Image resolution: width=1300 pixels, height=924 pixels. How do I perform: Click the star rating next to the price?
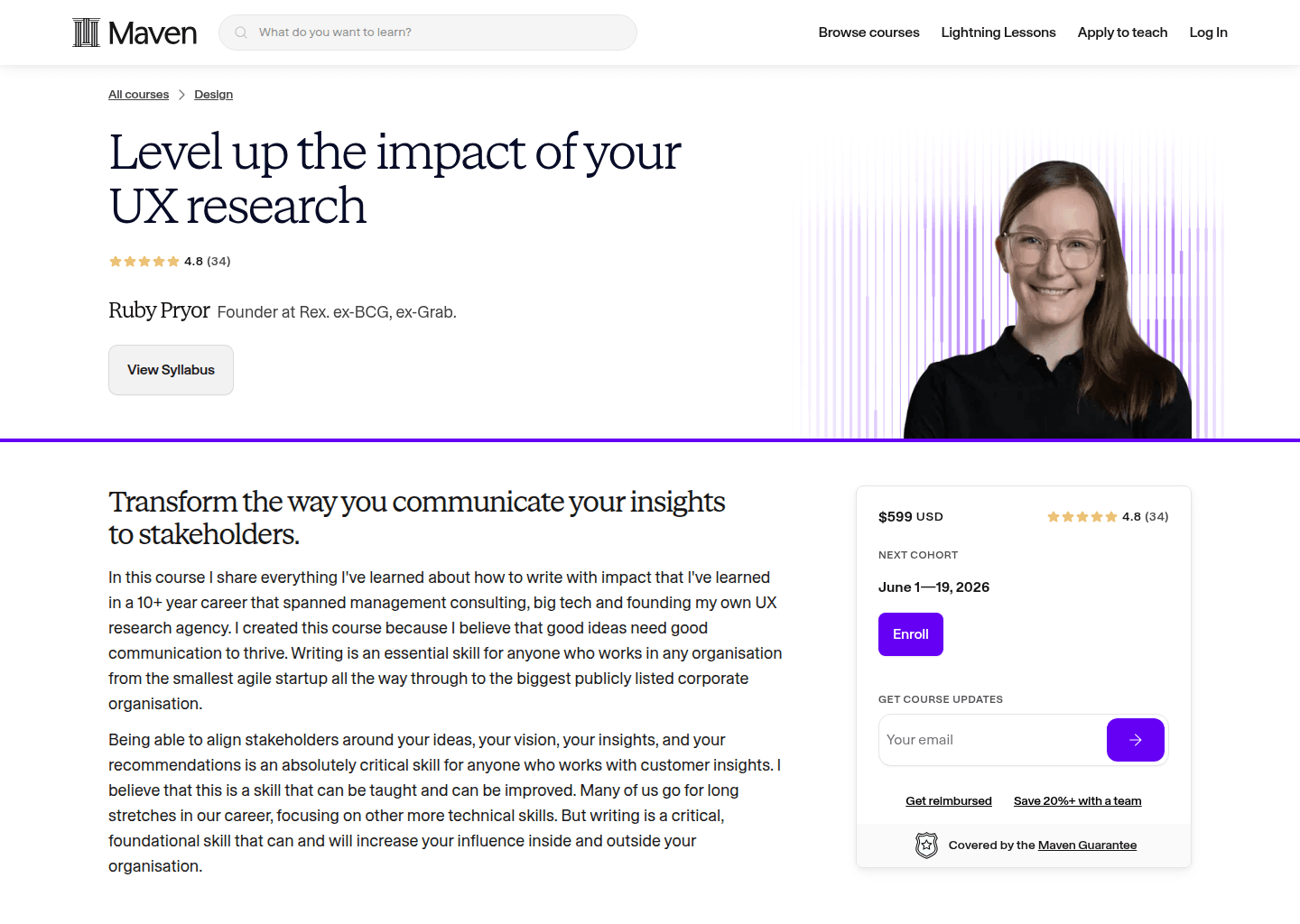click(x=1082, y=516)
